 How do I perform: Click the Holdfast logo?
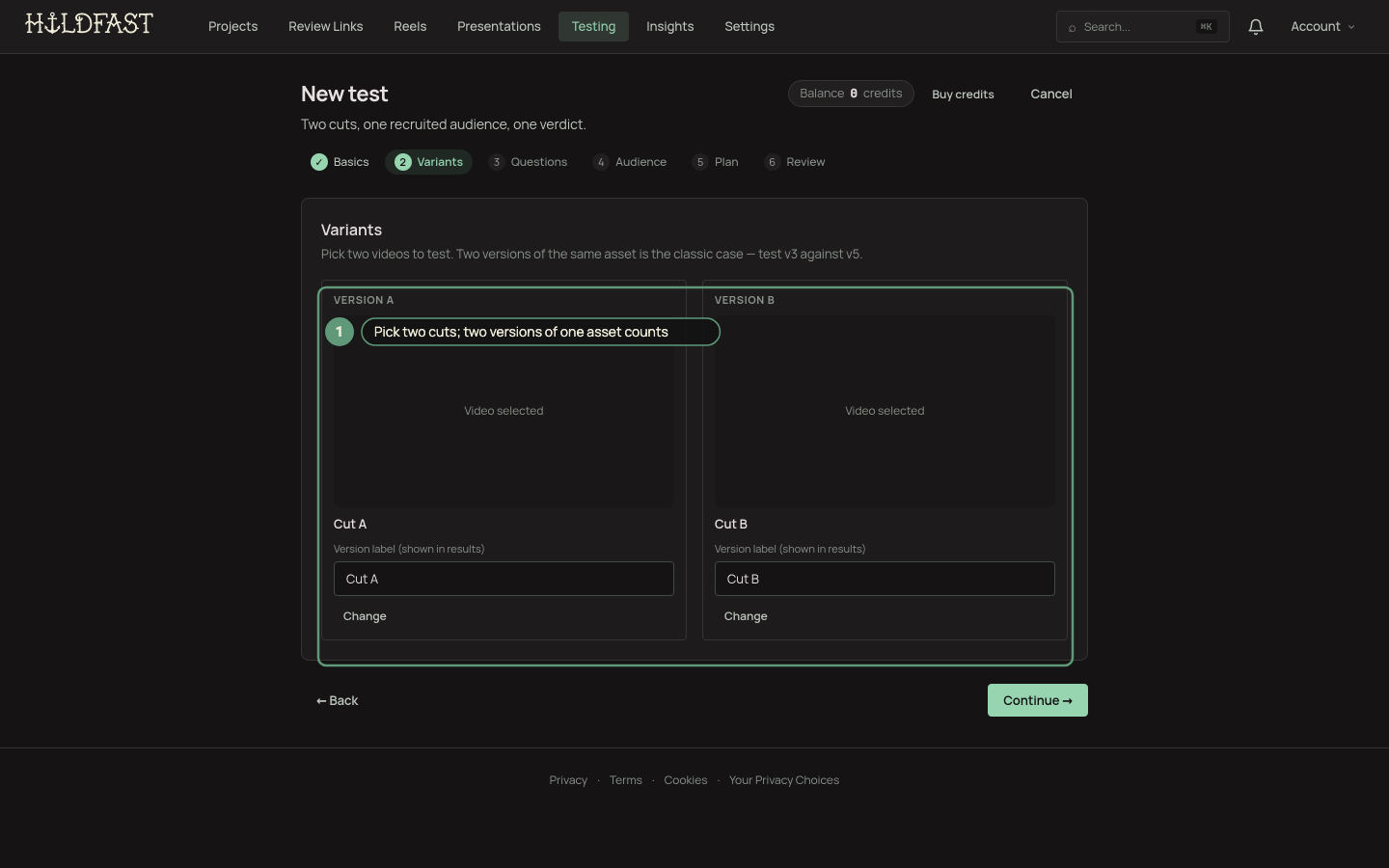click(x=89, y=24)
